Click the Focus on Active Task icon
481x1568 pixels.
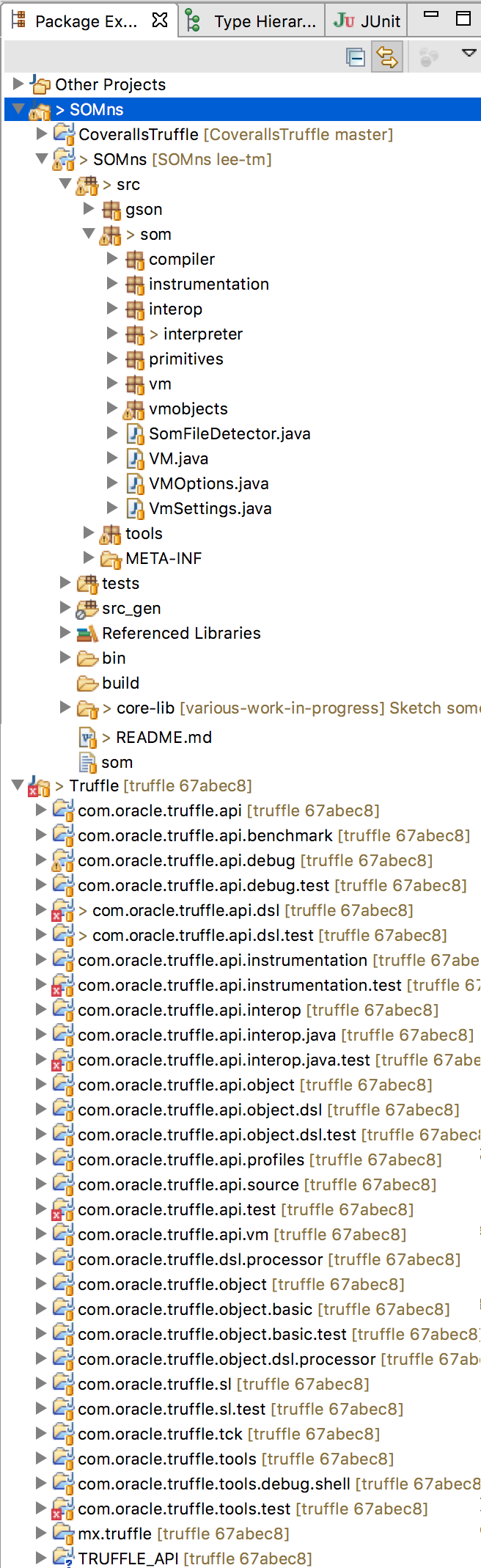[x=428, y=57]
